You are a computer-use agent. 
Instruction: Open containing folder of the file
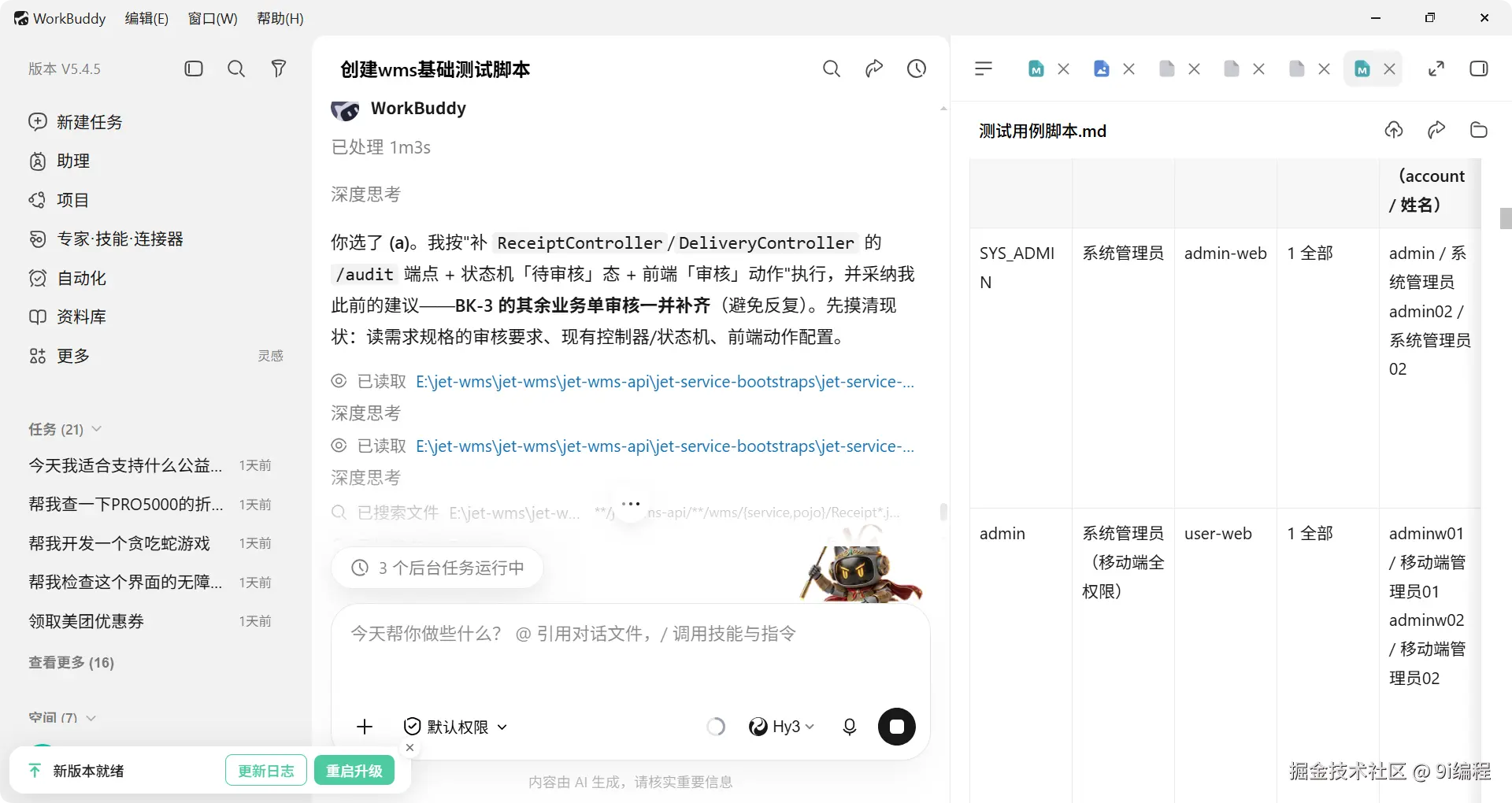(1479, 130)
